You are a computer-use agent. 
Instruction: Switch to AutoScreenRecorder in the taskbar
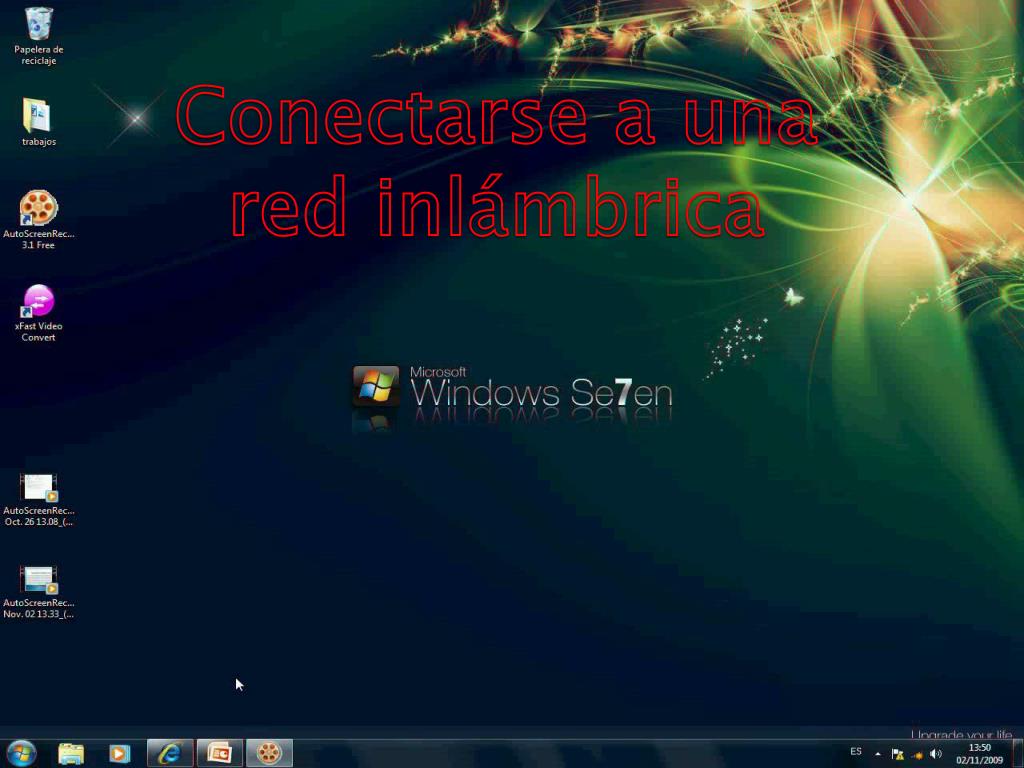coord(269,754)
